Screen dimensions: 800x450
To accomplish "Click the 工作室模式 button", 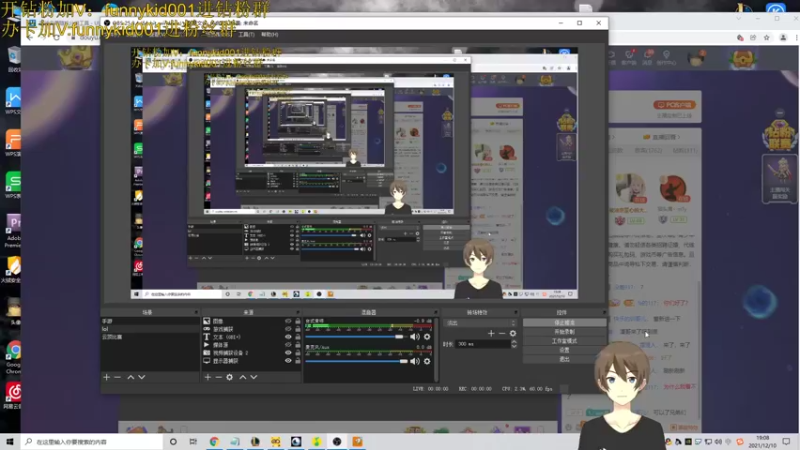I will click(x=564, y=341).
